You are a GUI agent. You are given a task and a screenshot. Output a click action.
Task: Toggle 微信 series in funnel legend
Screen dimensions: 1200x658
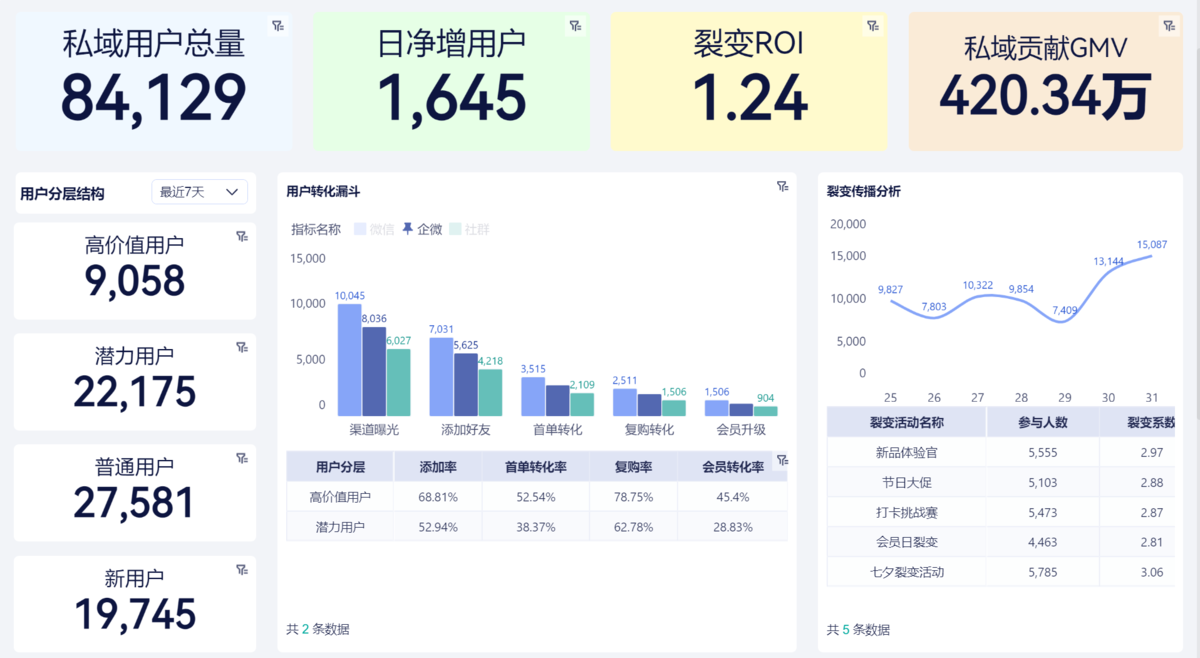click(x=374, y=229)
